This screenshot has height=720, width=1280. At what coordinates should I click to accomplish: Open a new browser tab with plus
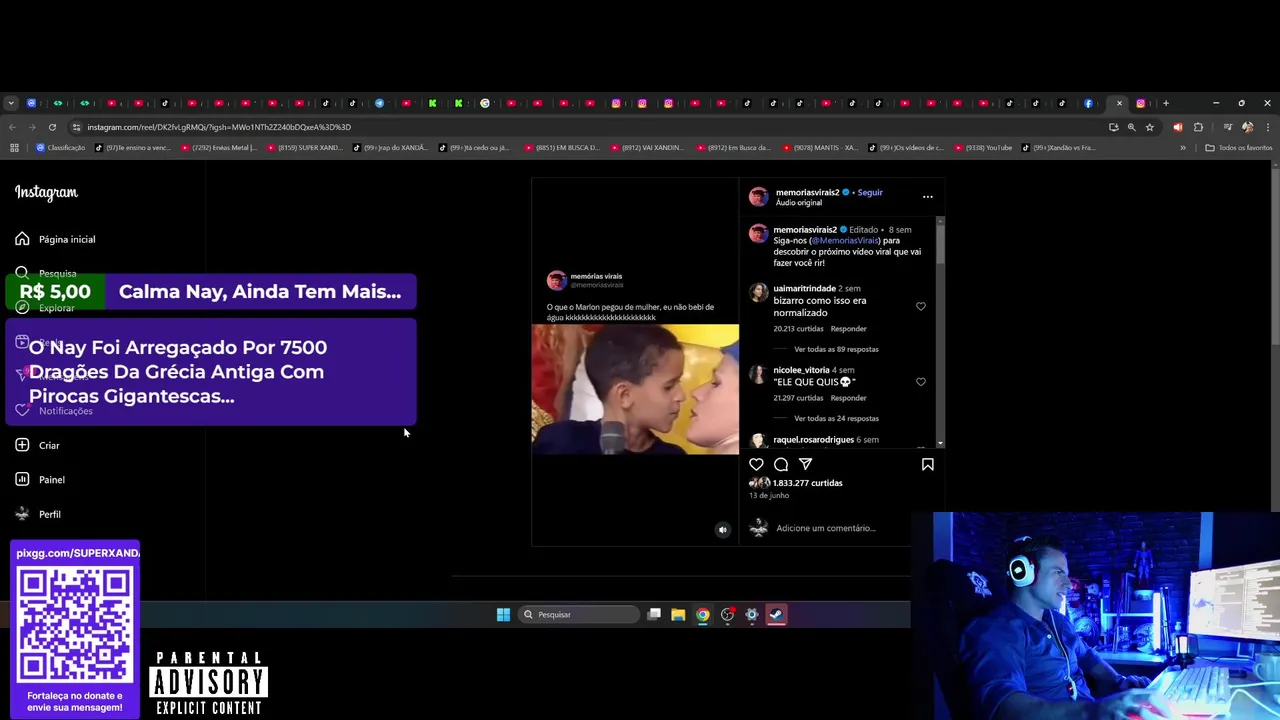click(x=1166, y=103)
